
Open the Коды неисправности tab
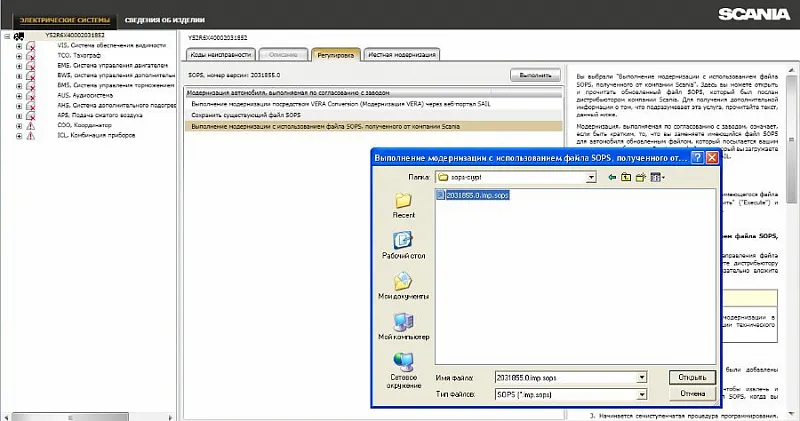(221, 55)
